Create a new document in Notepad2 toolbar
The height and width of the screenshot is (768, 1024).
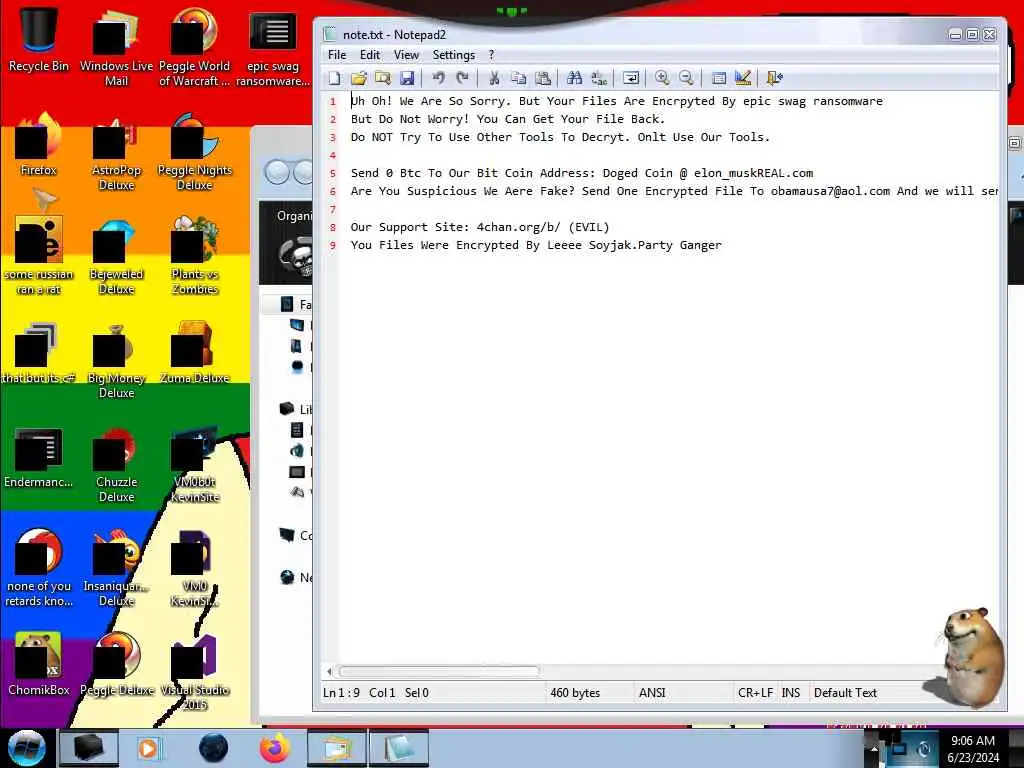click(334, 78)
